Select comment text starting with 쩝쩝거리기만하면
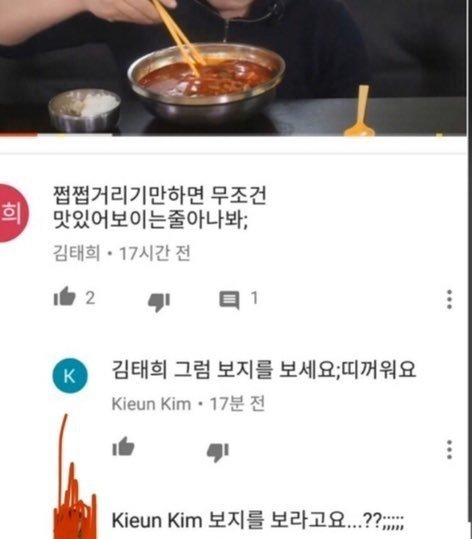This screenshot has width=472, height=539. pyautogui.click(x=160, y=207)
